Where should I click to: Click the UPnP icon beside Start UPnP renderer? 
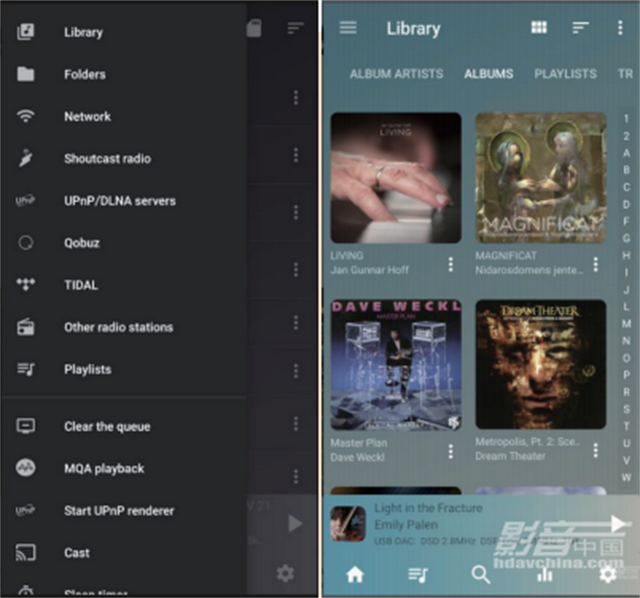coord(25,510)
